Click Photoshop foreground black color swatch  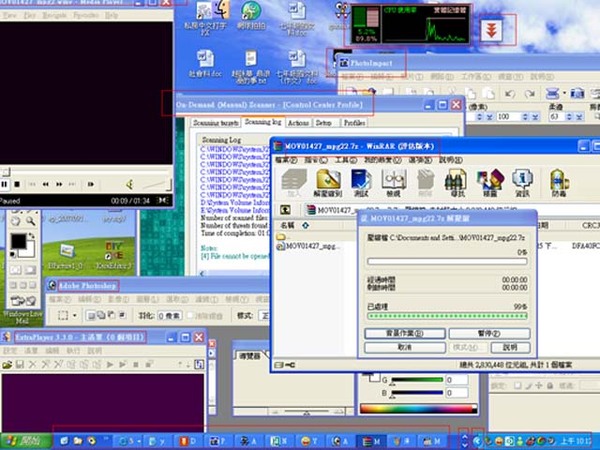[x=17, y=241]
